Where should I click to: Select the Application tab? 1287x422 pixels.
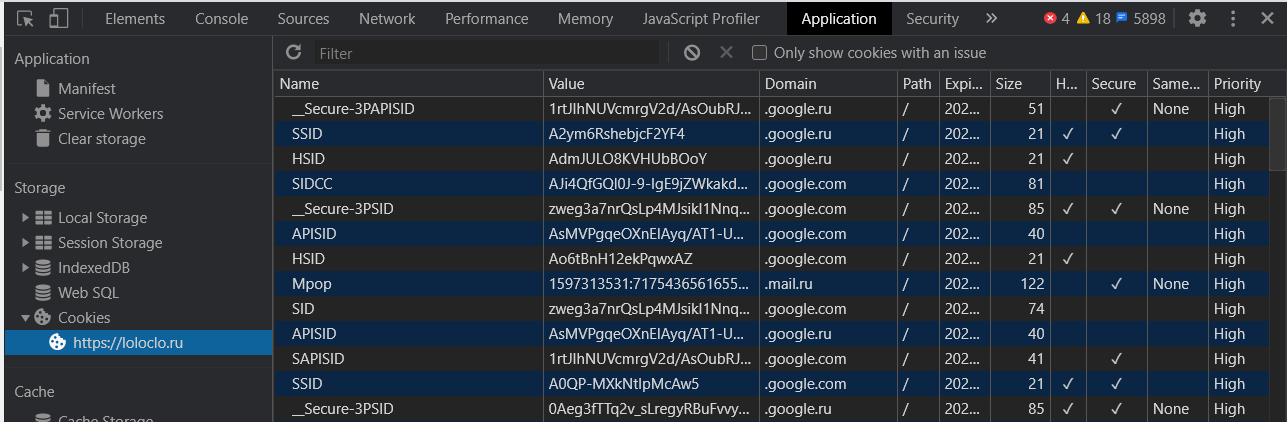[838, 19]
